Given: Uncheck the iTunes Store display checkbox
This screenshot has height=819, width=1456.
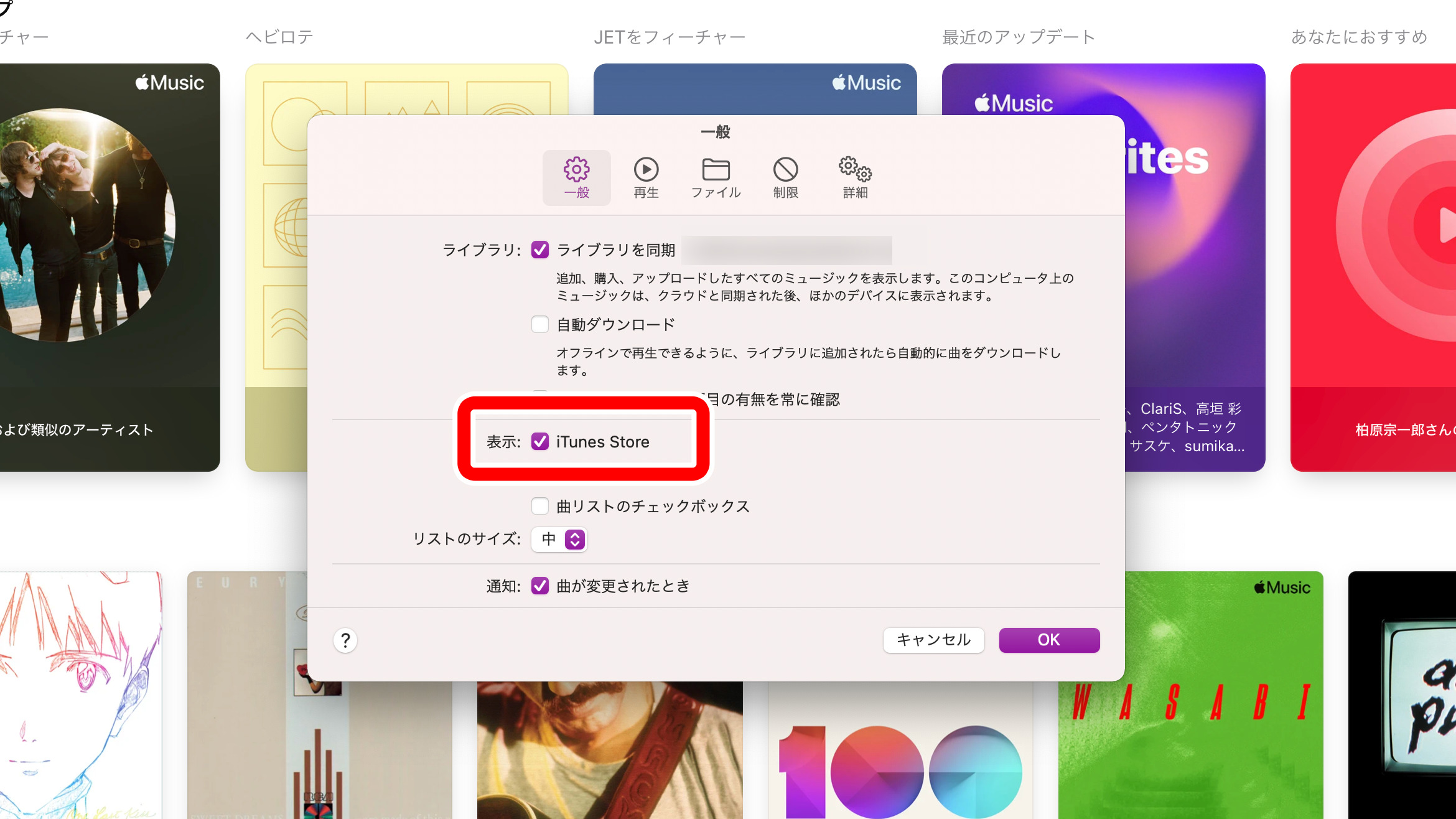Looking at the screenshot, I should pos(539,442).
